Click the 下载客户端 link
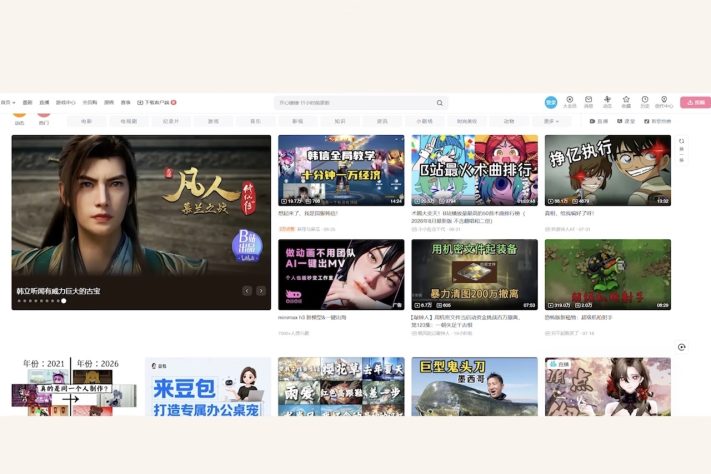Viewport: 711px width, 474px height. 154,103
